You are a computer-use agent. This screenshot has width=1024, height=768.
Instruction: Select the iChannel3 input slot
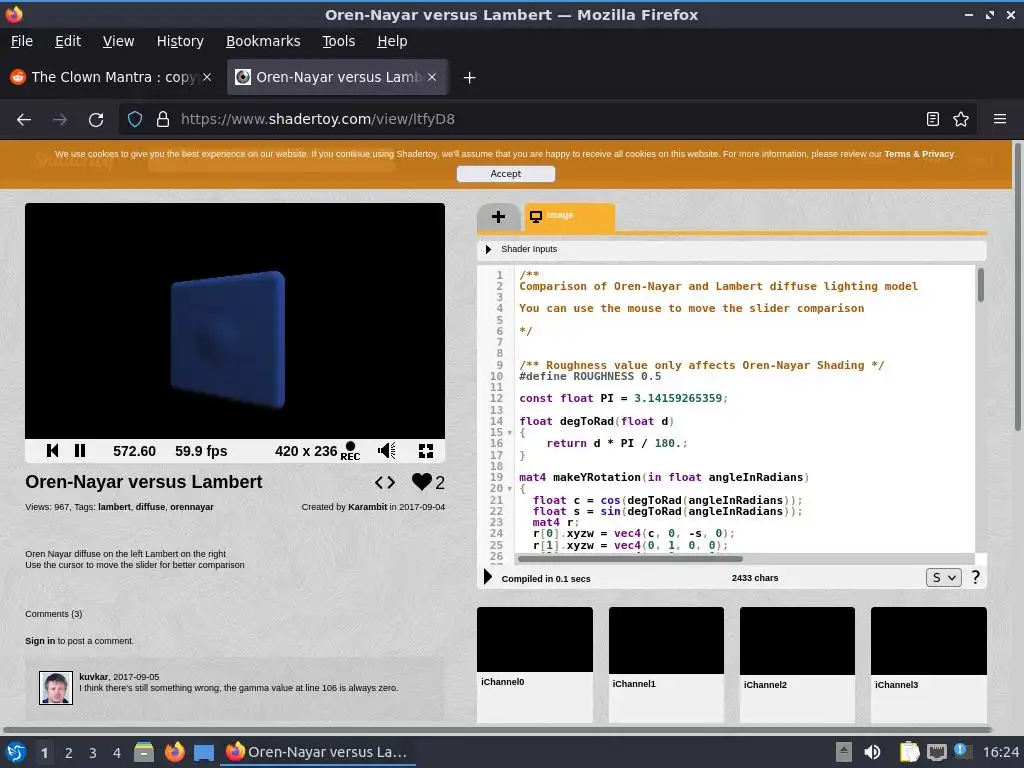929,641
